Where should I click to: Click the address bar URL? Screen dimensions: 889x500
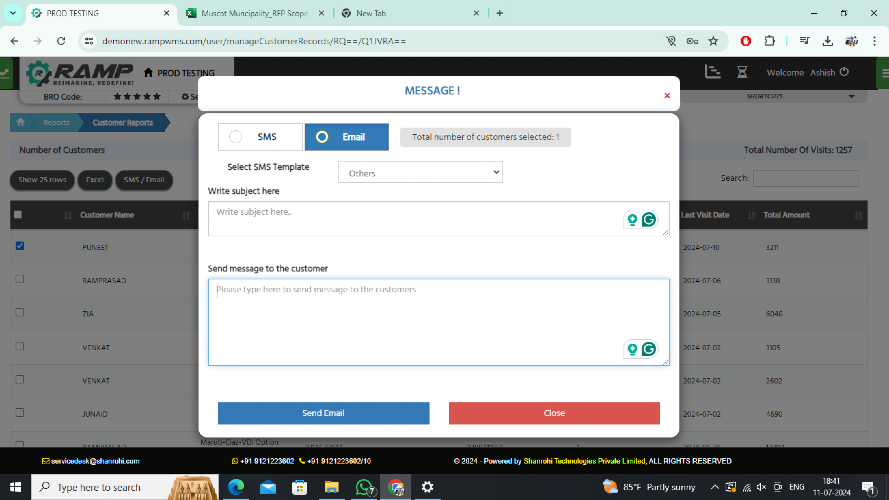tap(253, 41)
